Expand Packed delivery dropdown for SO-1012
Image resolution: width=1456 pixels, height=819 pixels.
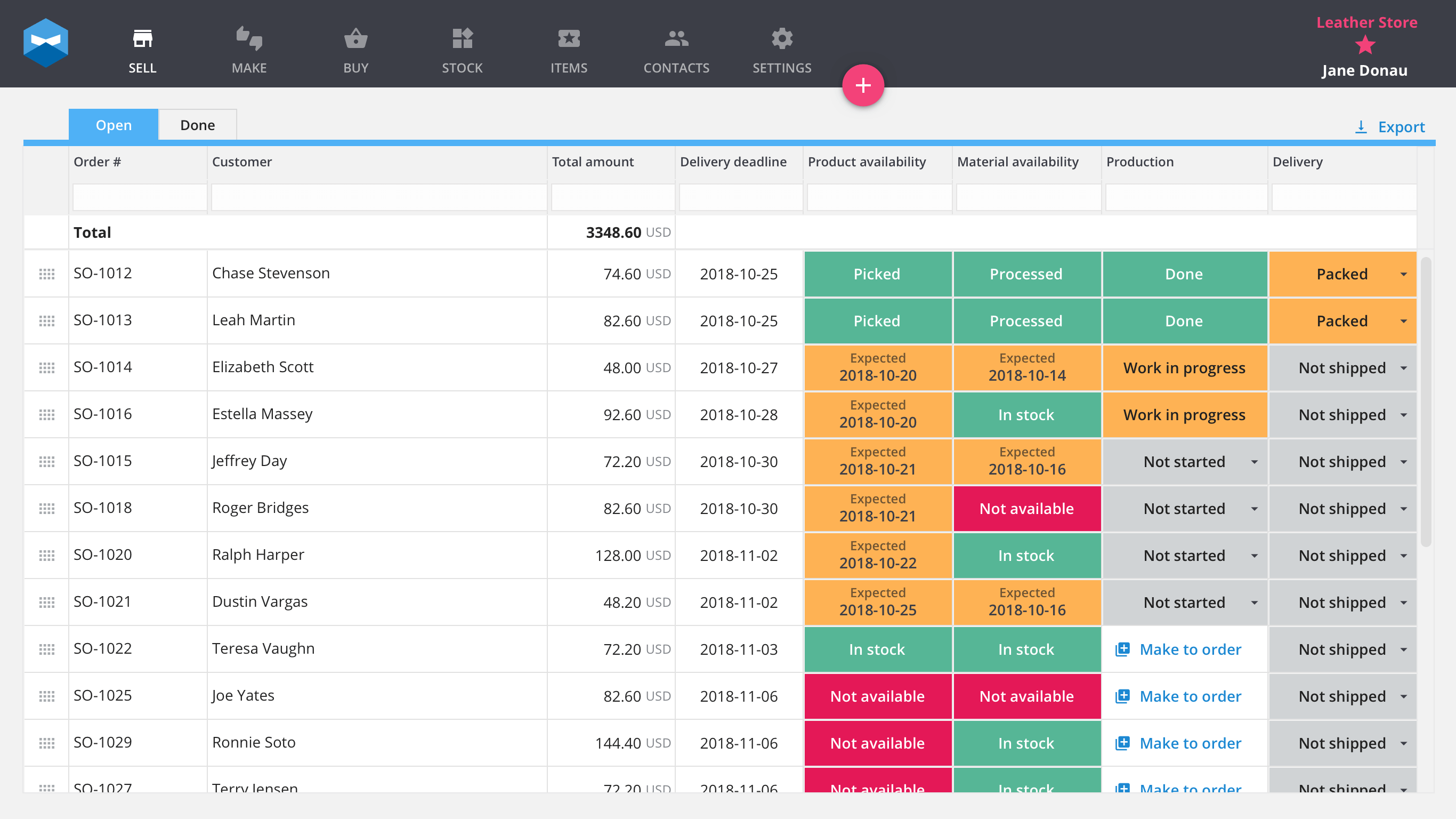tap(1403, 274)
